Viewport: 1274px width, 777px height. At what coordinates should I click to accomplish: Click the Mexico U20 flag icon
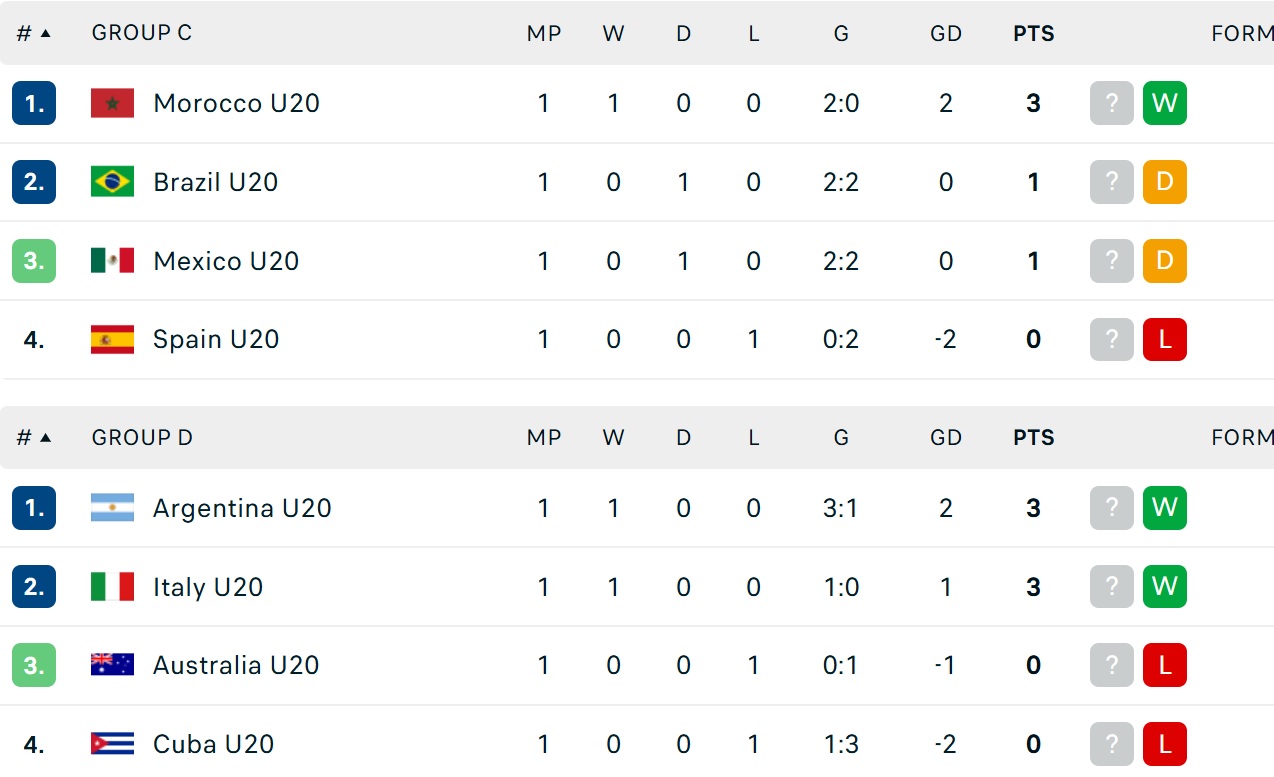112,261
